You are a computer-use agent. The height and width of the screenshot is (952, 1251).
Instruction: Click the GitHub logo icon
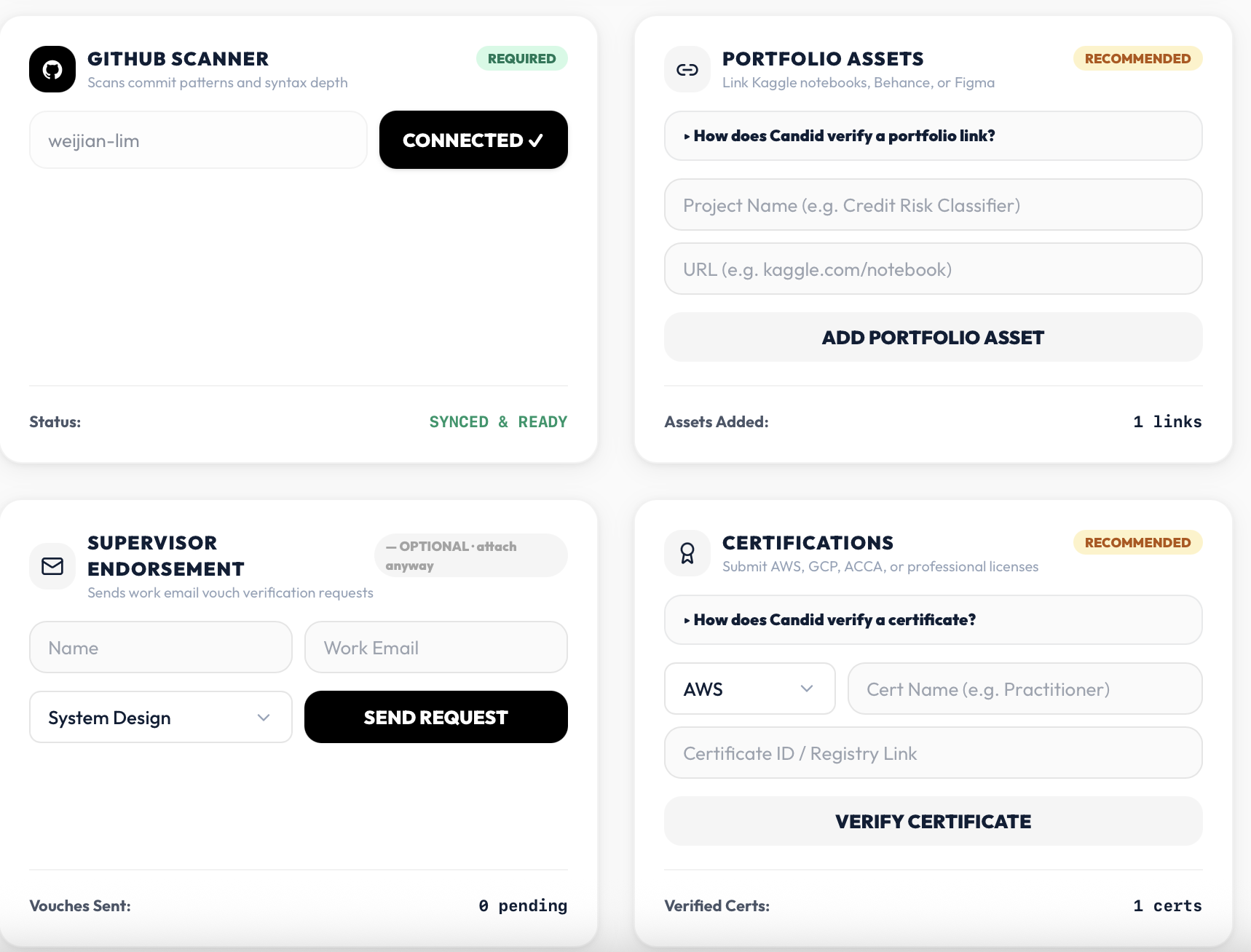click(52, 69)
